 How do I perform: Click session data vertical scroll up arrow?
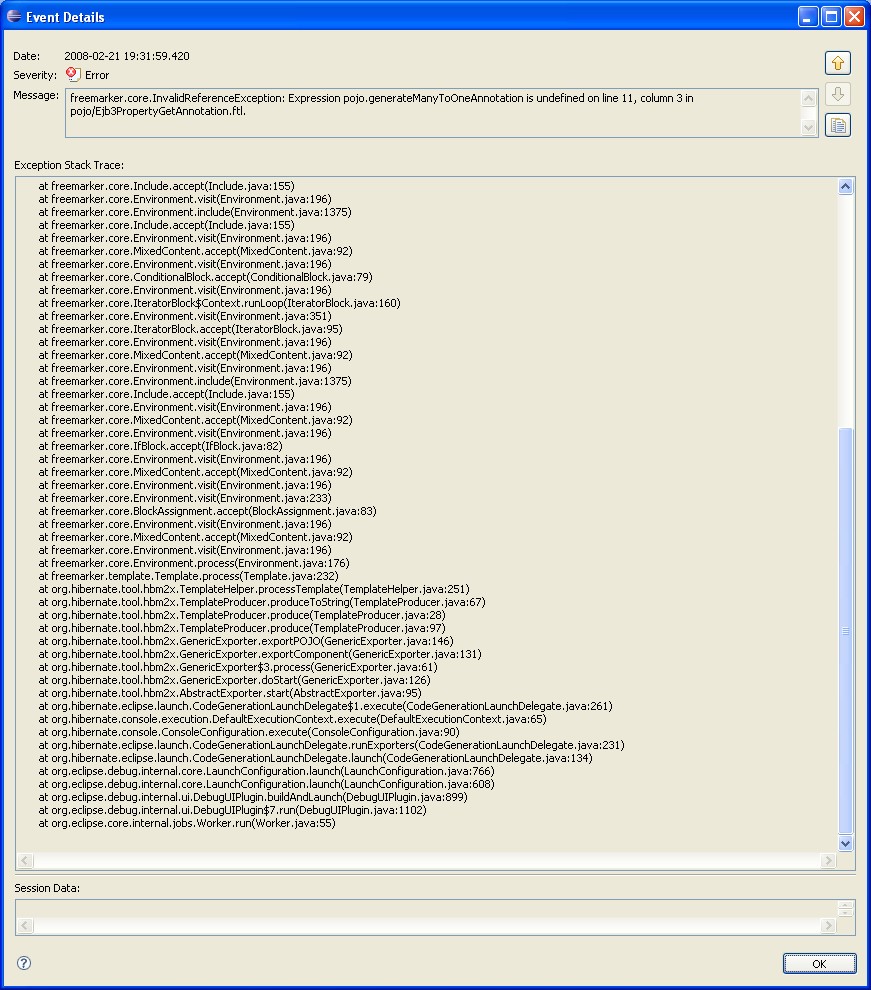click(x=845, y=905)
